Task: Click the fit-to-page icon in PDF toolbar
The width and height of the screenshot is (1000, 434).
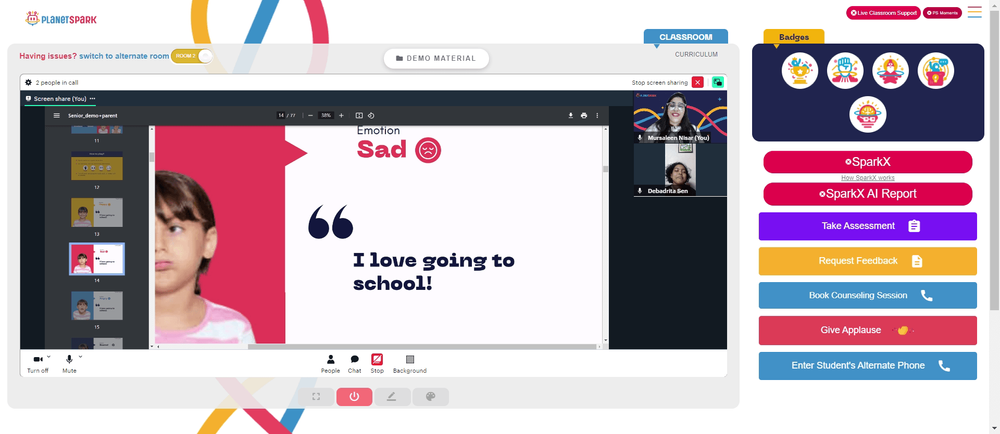Action: (x=359, y=115)
